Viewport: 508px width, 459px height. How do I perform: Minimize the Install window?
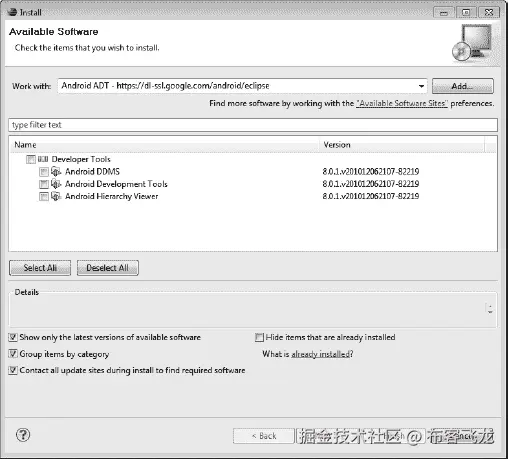click(x=444, y=13)
